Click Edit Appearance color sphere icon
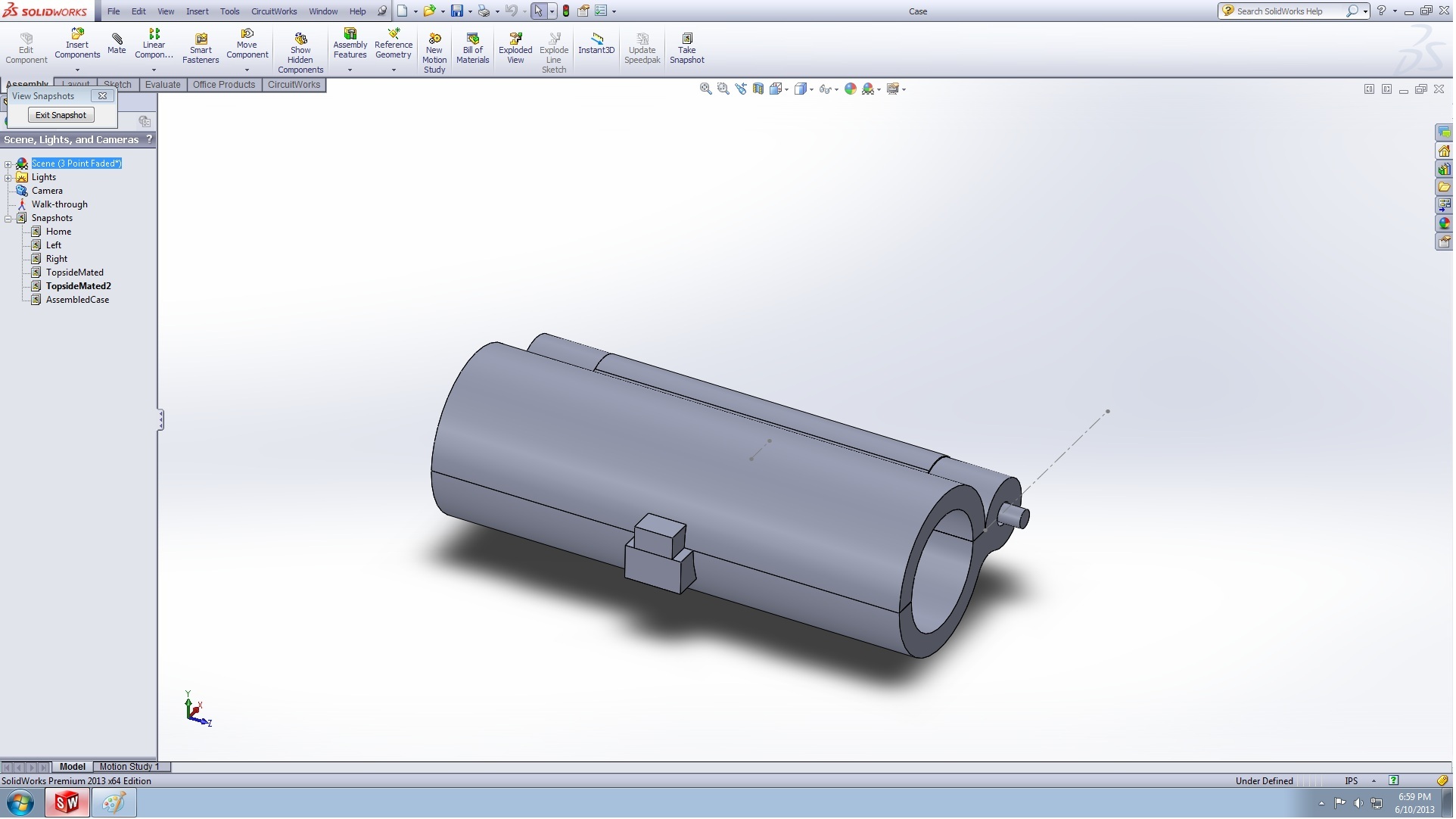Screen dimensions: 1456x819 pyautogui.click(x=851, y=89)
